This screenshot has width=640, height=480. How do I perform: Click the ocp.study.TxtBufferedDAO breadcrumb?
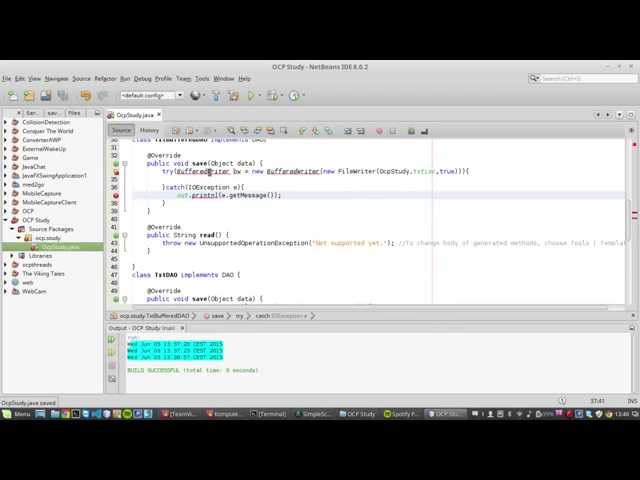coord(150,316)
